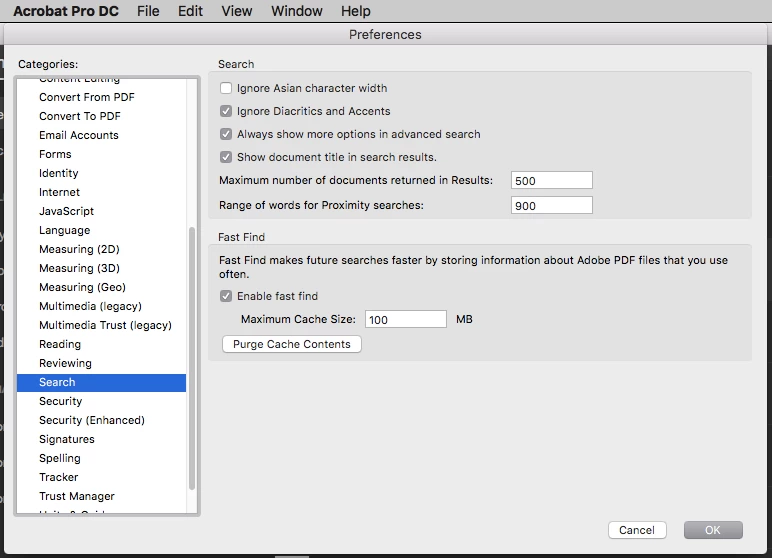Open the File menu
The width and height of the screenshot is (772, 558).
148,11
